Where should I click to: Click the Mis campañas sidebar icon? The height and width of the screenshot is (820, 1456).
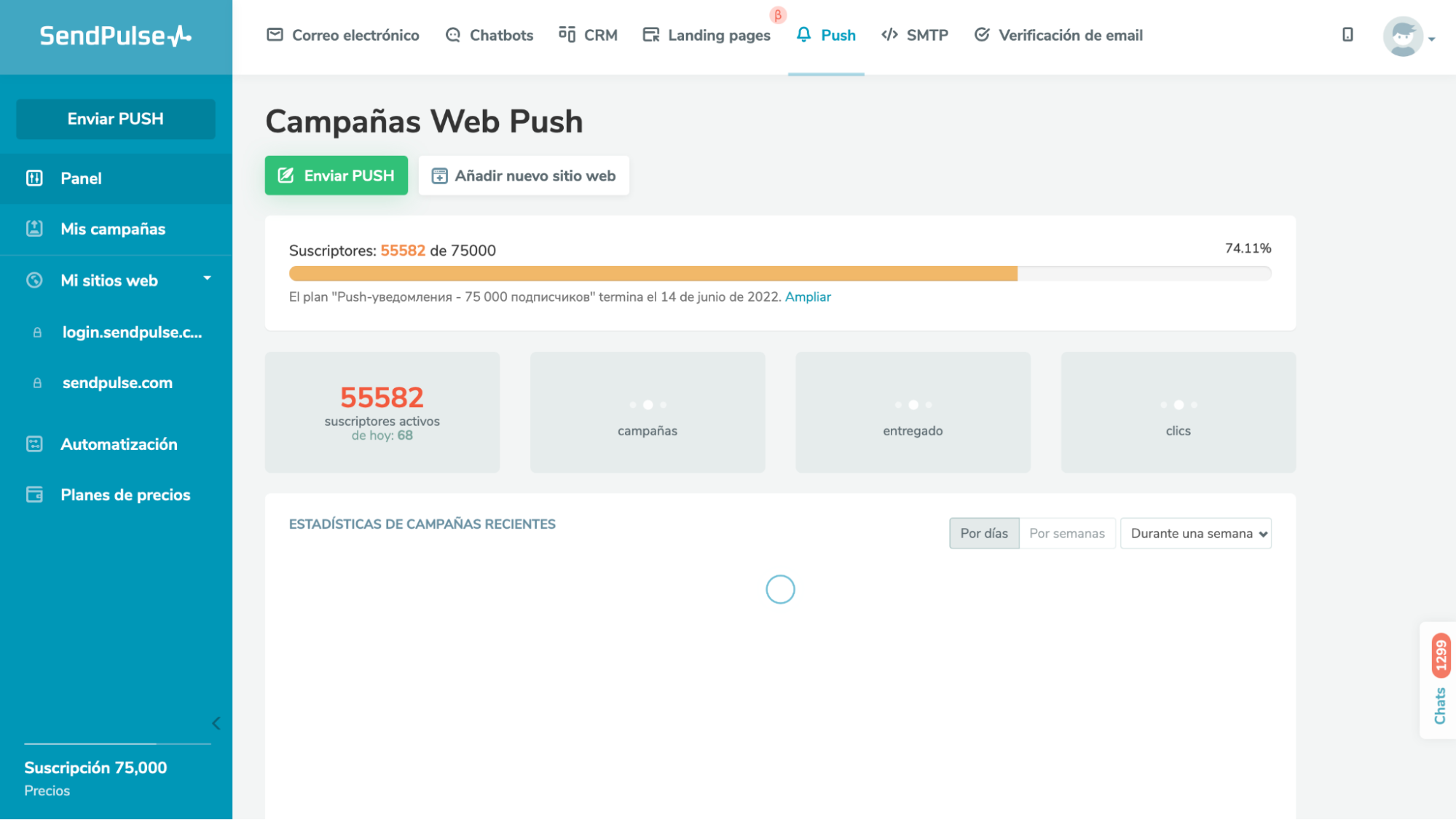click(x=34, y=229)
